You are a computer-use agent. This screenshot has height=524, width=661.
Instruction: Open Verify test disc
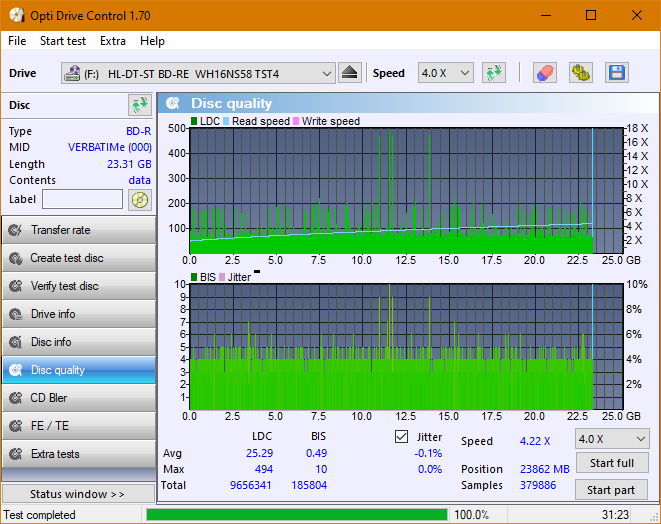pos(79,286)
